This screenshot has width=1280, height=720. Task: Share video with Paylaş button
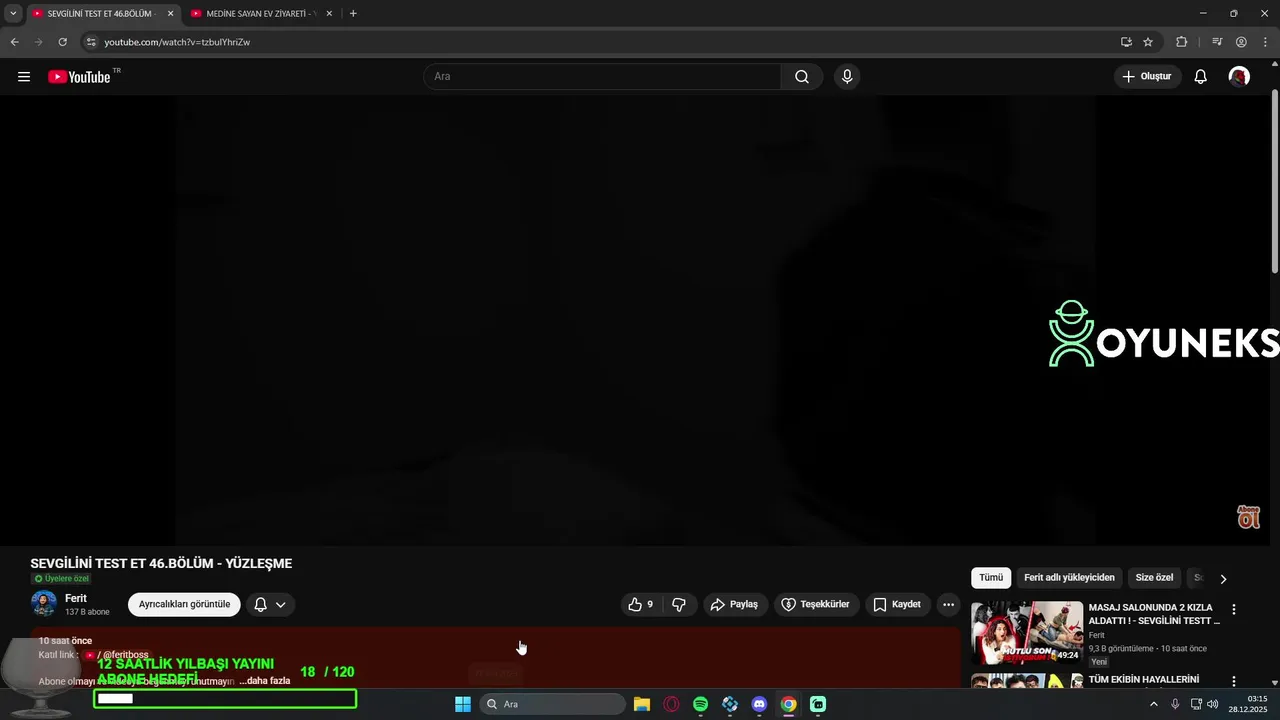point(734,604)
